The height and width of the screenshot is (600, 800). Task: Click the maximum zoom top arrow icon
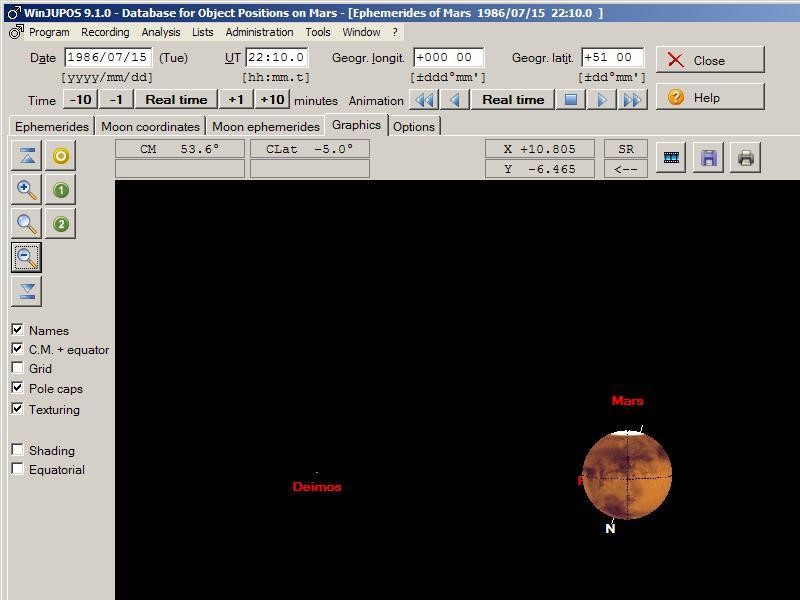pos(27,156)
